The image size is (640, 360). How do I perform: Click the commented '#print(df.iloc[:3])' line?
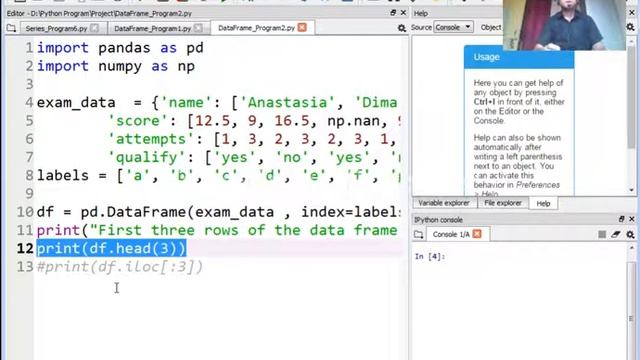pyautogui.click(x=120, y=267)
